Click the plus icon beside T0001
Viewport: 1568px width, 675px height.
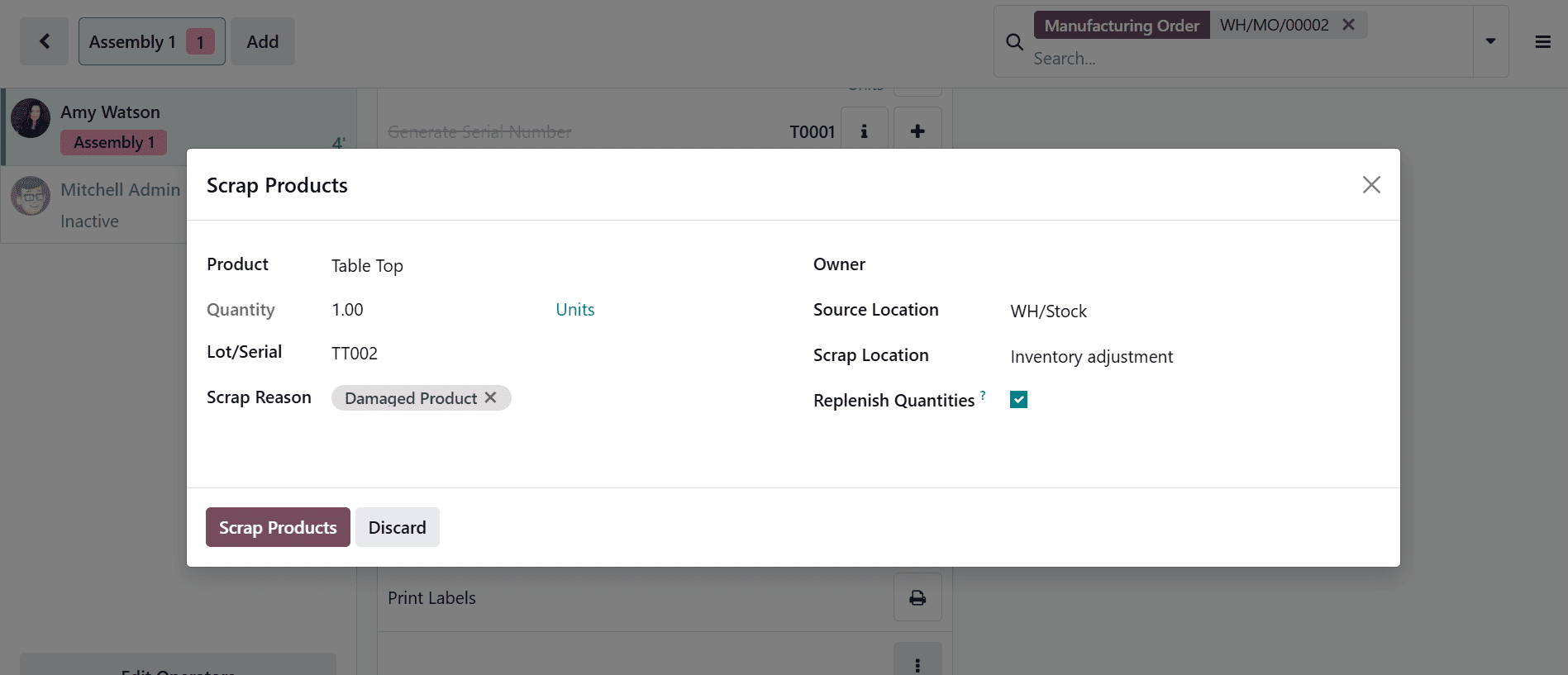917,131
